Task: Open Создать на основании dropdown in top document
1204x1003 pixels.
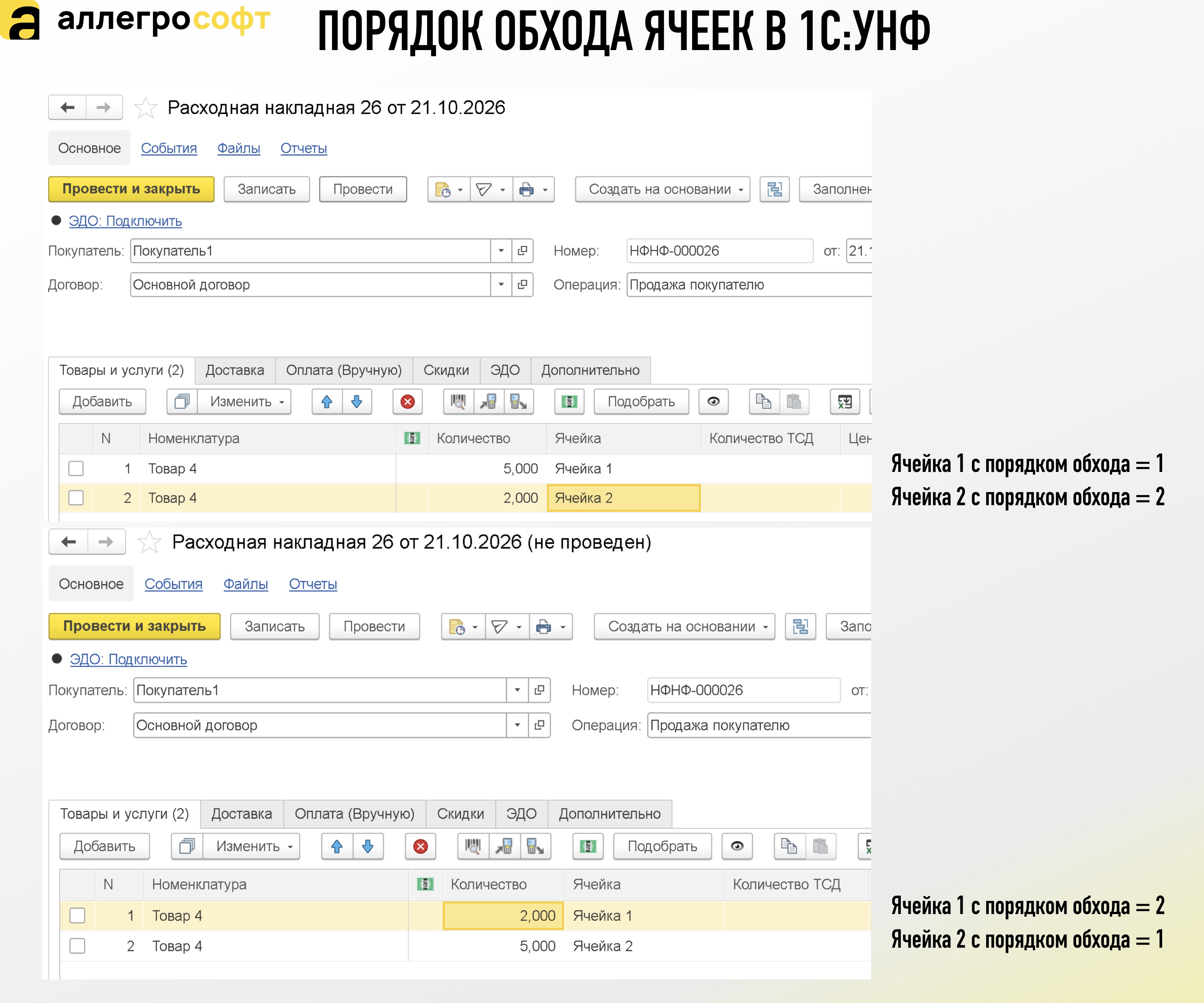Action: click(663, 189)
